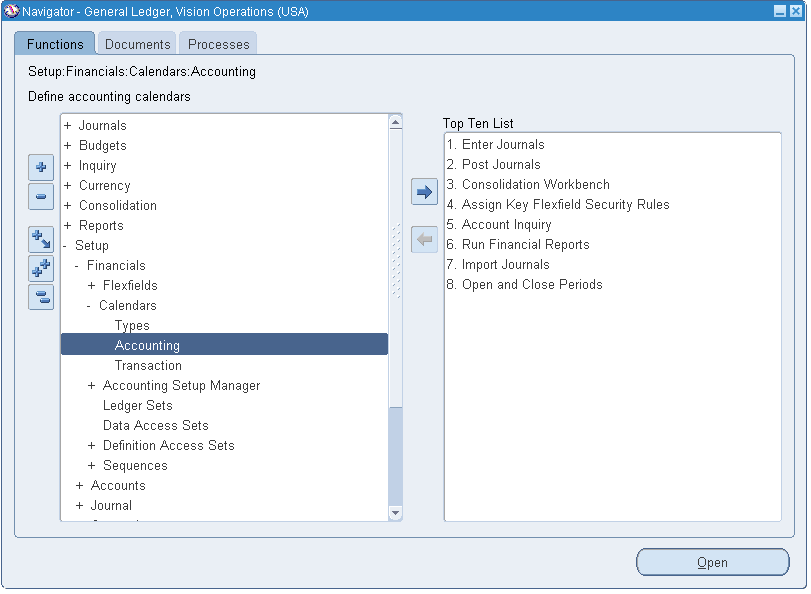Click the Remove from List left arrow
811x594 pixels.
pyautogui.click(x=424, y=240)
